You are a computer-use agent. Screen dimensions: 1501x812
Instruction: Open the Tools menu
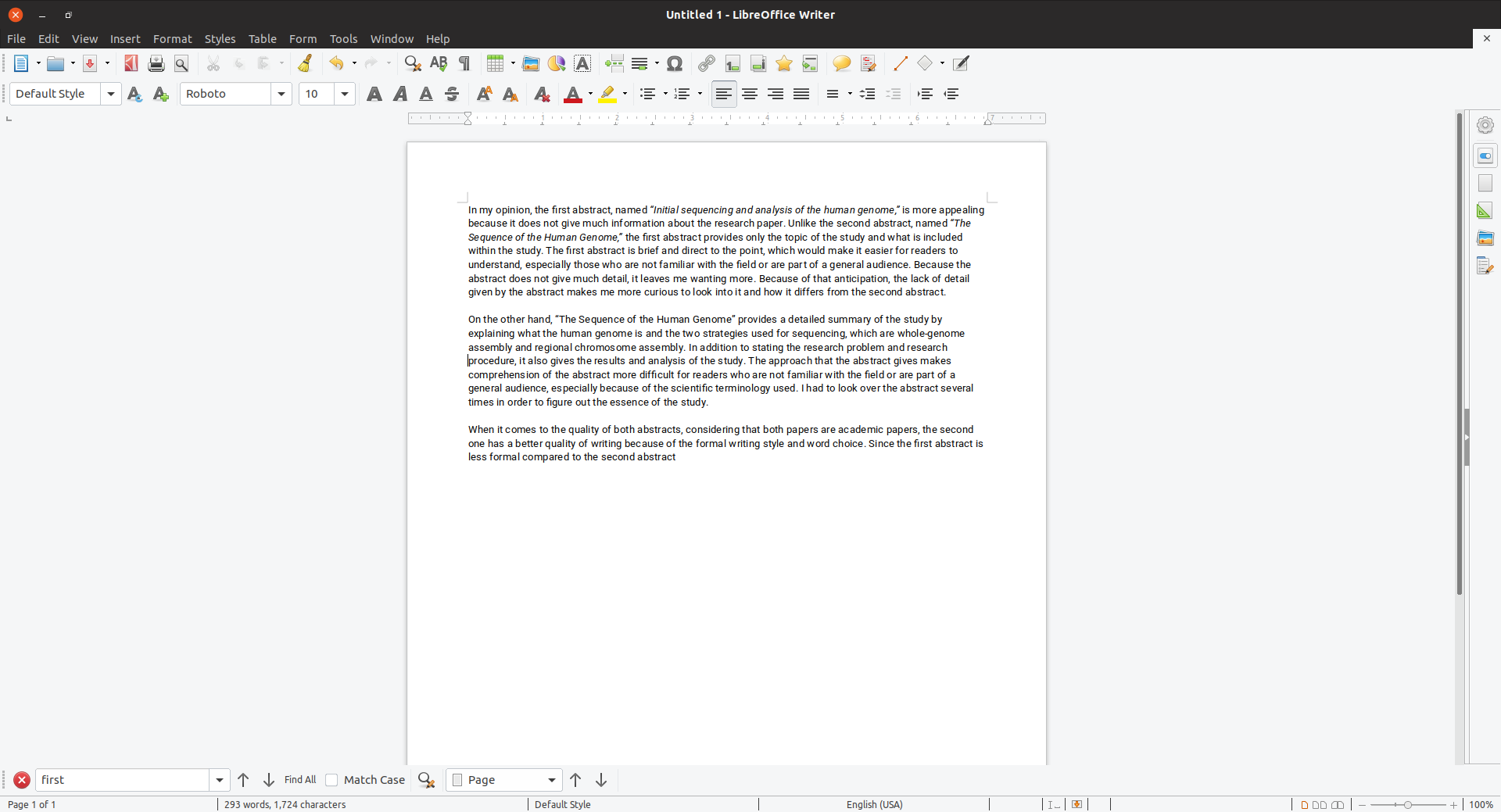[343, 39]
